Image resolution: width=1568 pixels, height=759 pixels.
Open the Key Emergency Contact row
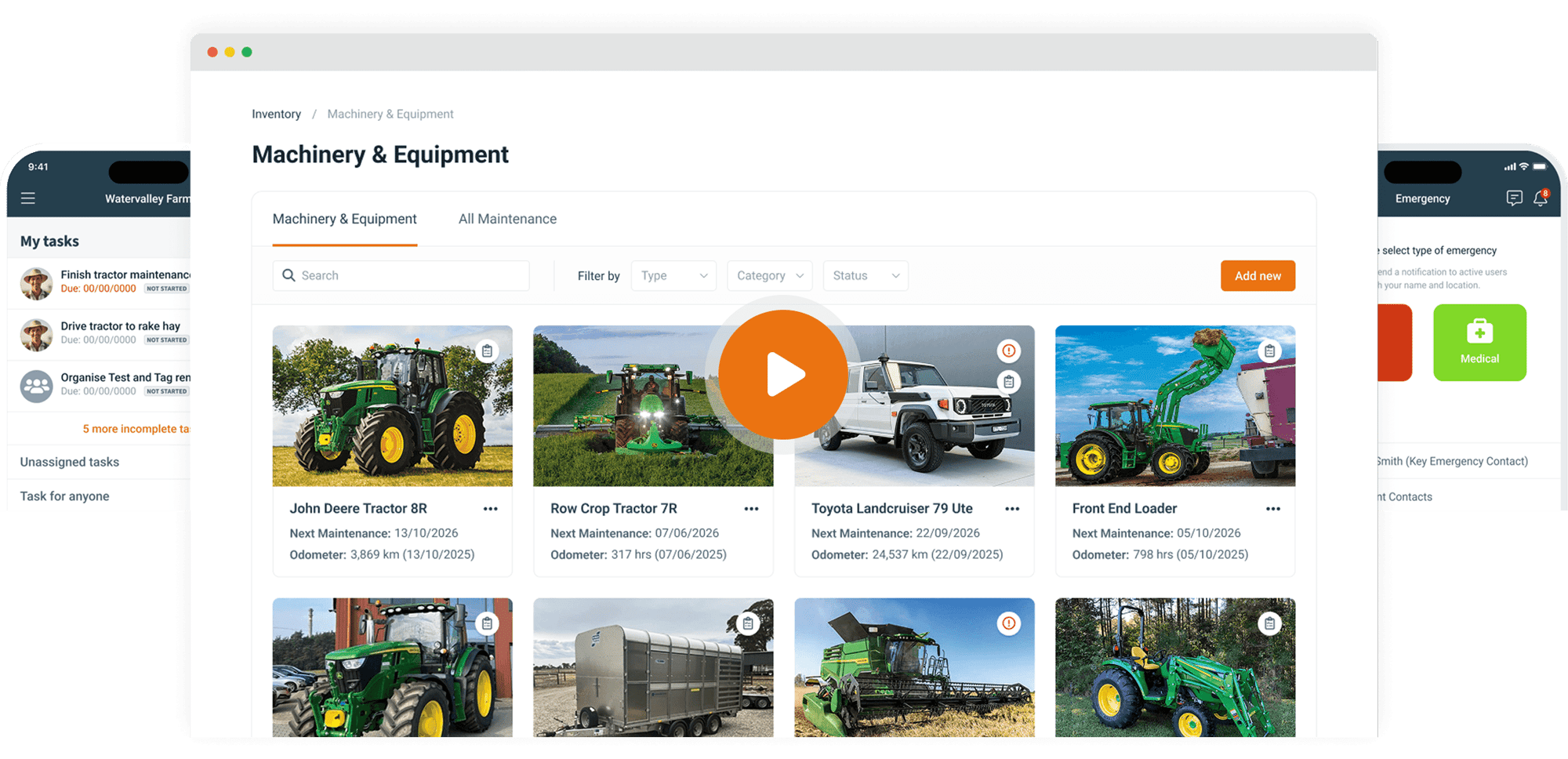[x=1453, y=462]
